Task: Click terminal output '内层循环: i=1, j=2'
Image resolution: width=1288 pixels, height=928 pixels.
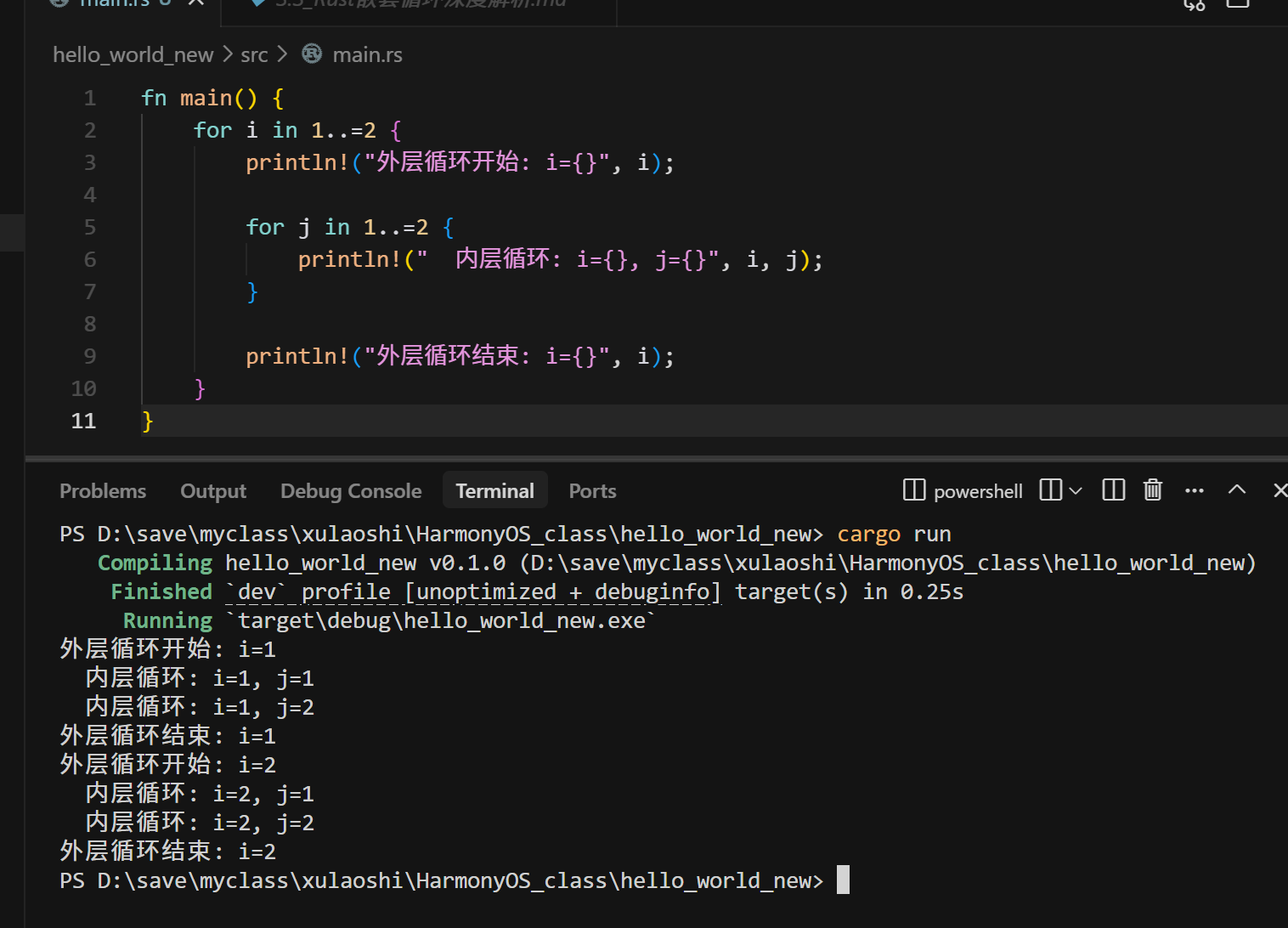Action: click(200, 708)
